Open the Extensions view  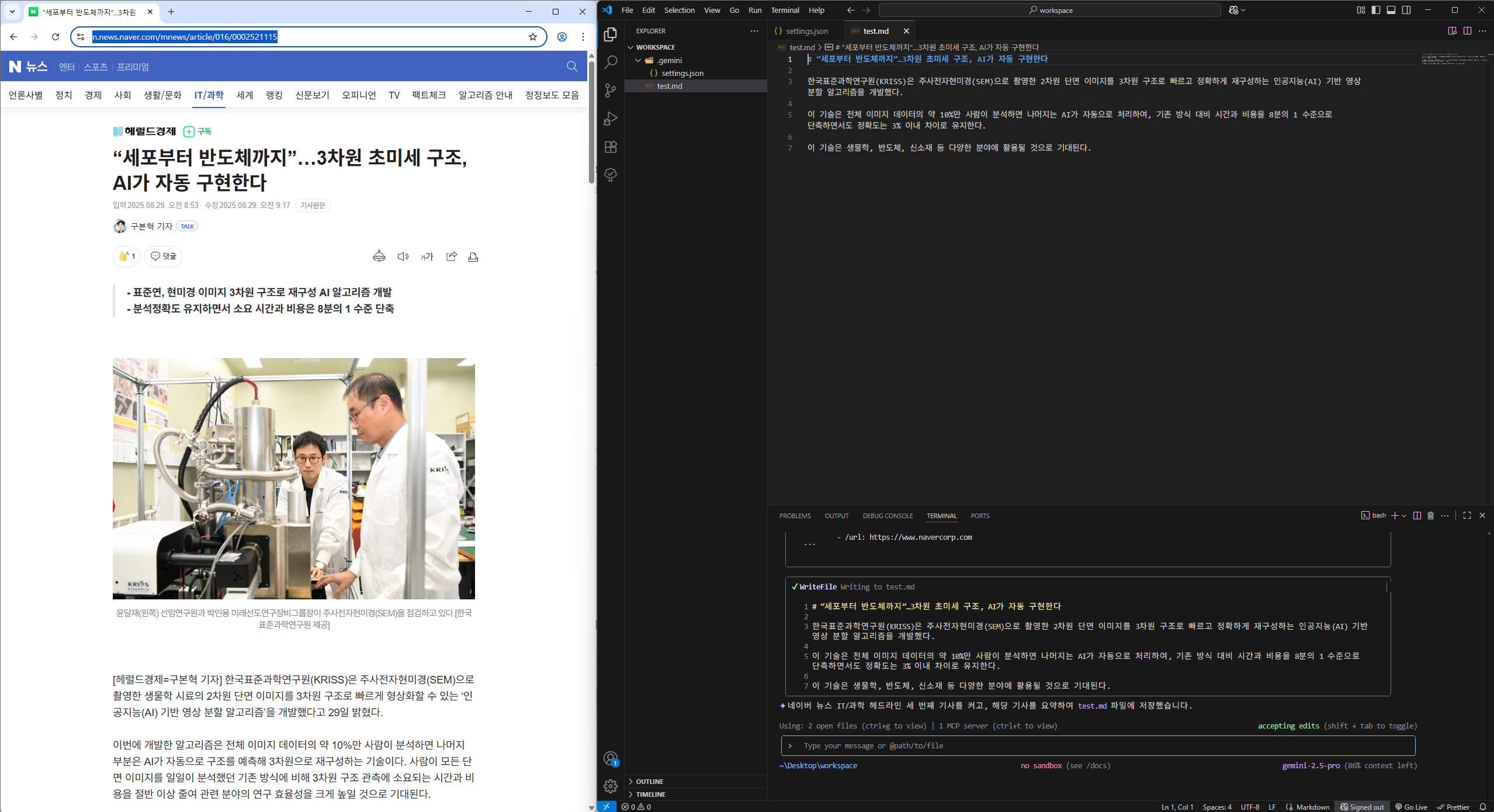point(611,147)
